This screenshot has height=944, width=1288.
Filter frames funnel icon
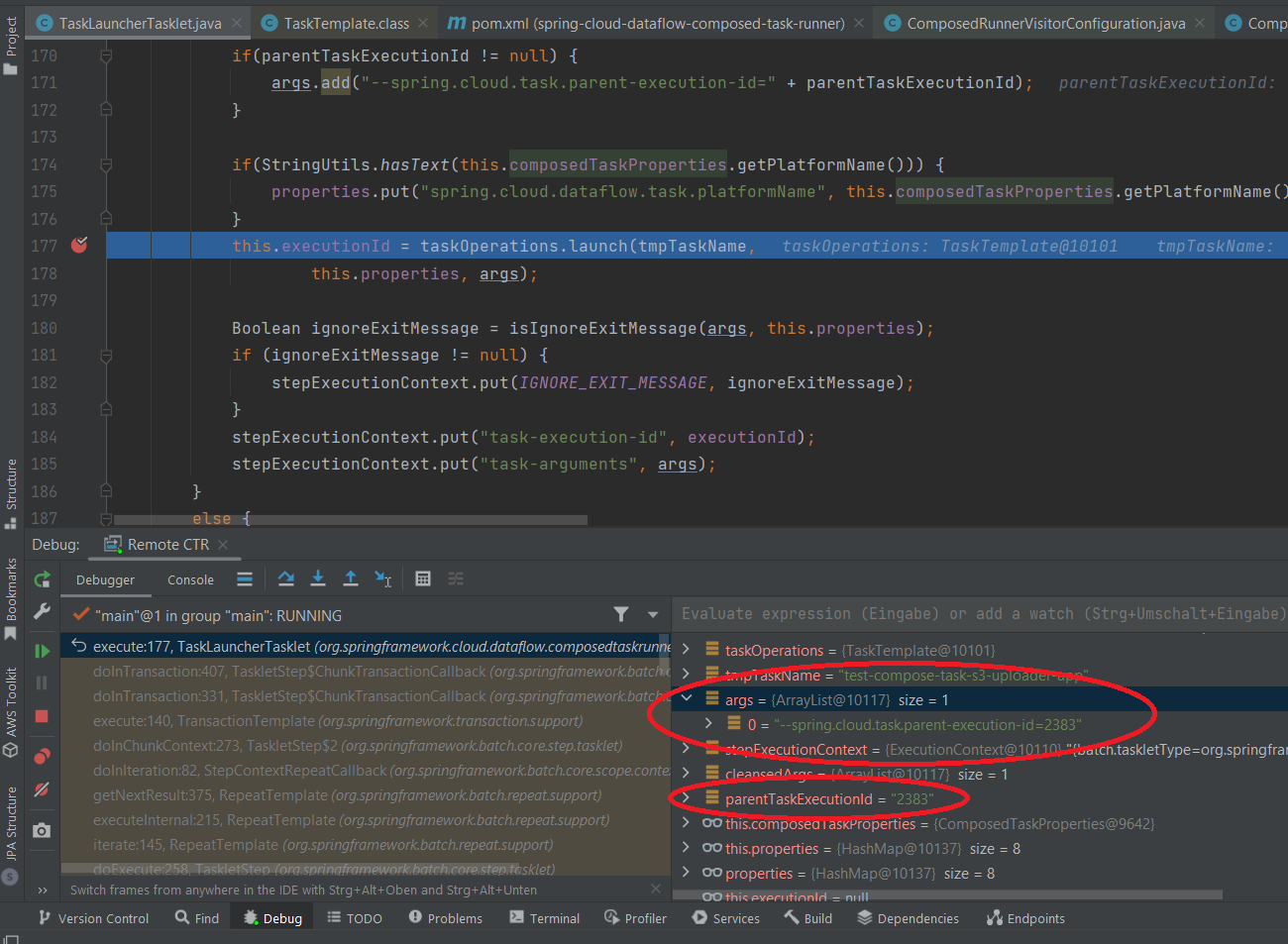tap(621, 614)
